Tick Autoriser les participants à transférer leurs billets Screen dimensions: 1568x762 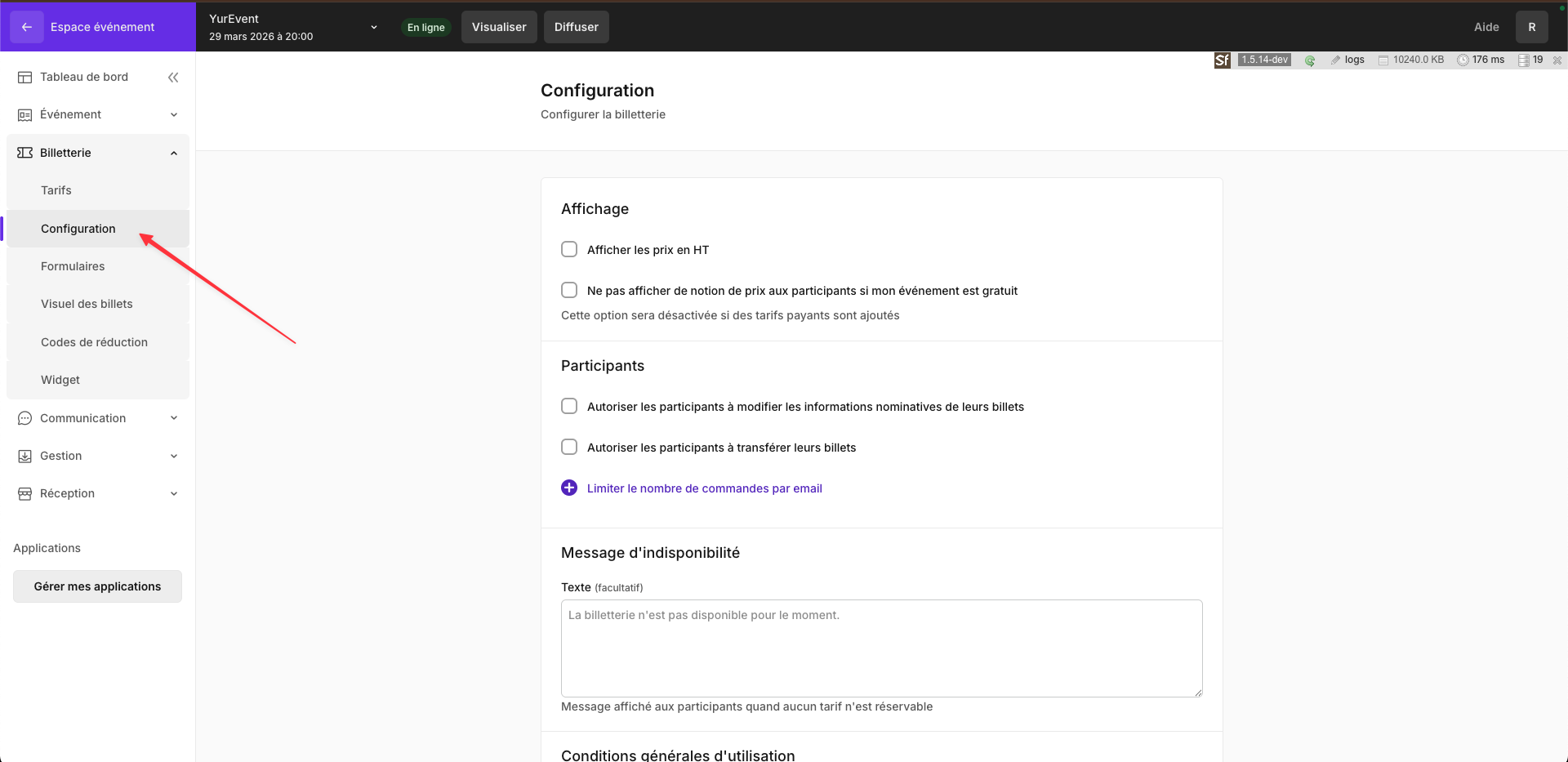coord(569,448)
